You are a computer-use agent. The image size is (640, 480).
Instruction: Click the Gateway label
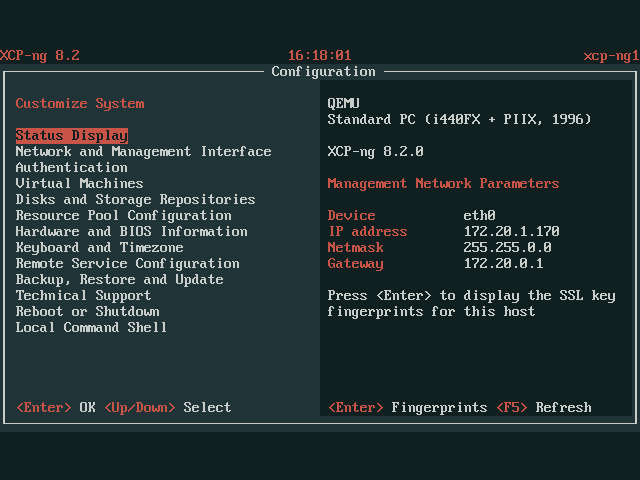tap(355, 263)
